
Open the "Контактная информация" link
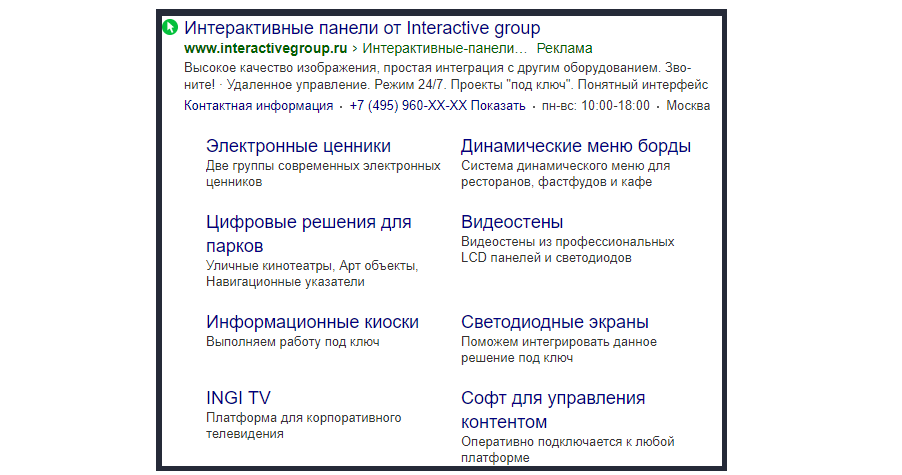click(258, 106)
